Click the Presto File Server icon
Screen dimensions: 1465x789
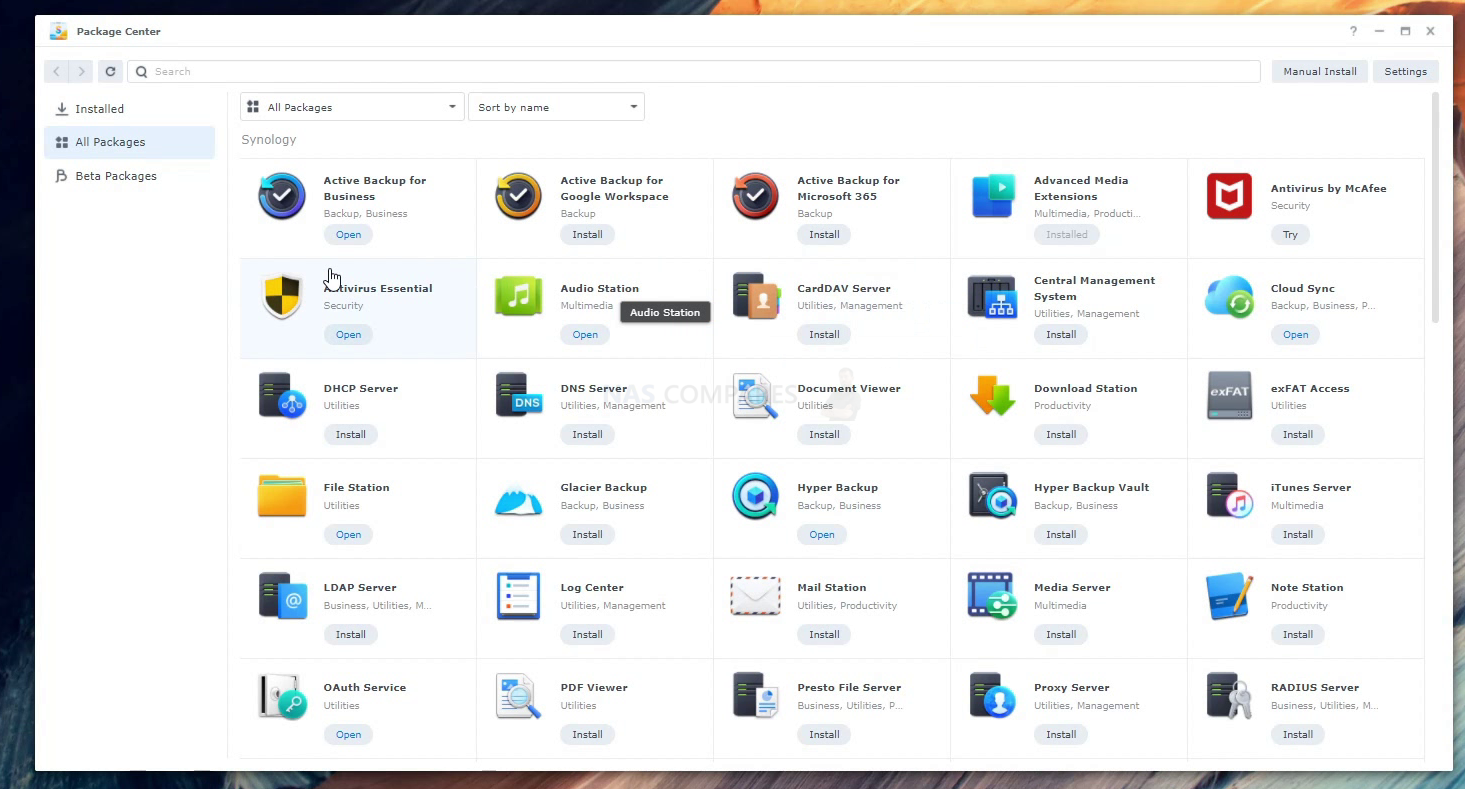coord(756,696)
